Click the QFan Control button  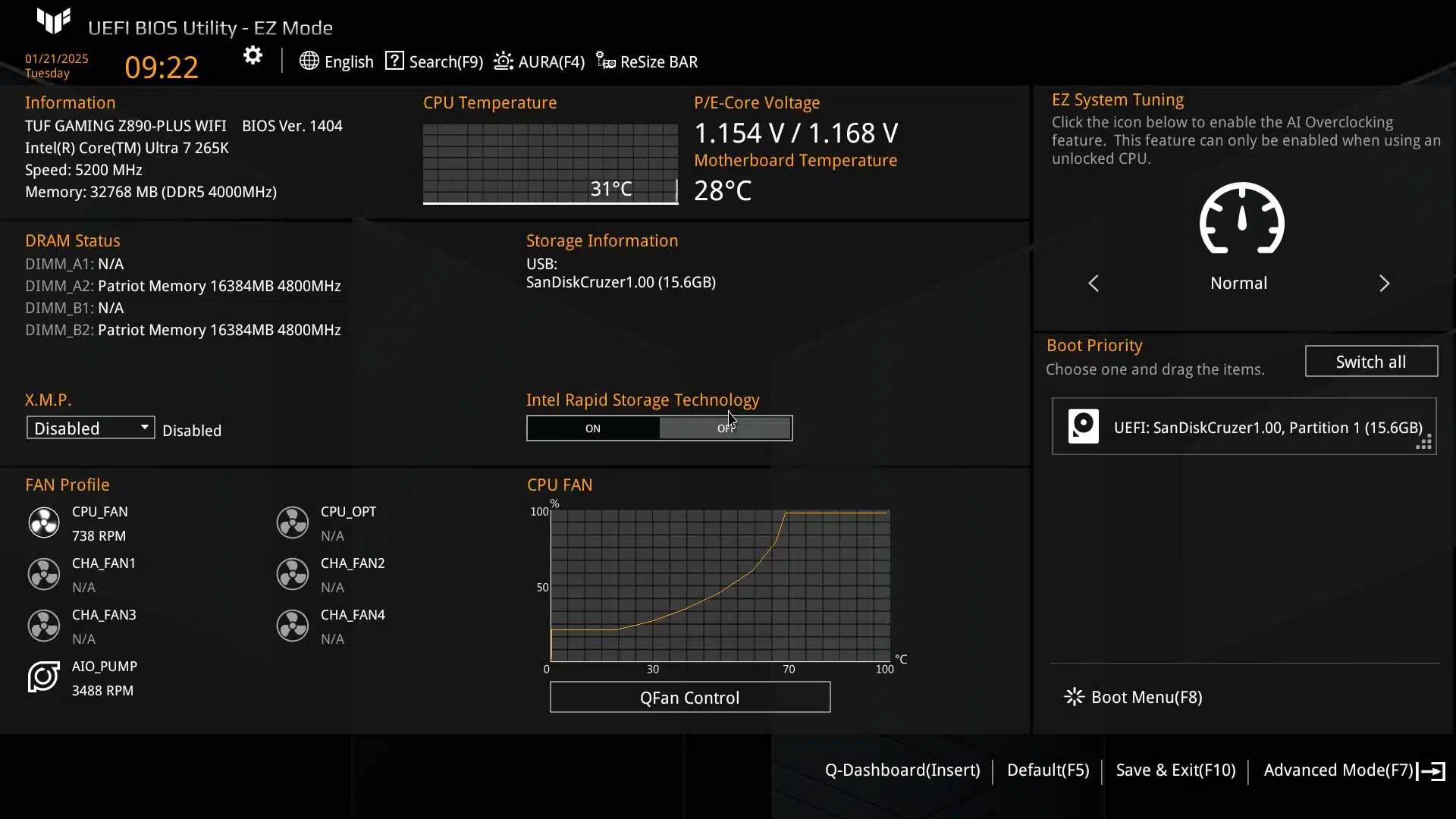click(690, 698)
